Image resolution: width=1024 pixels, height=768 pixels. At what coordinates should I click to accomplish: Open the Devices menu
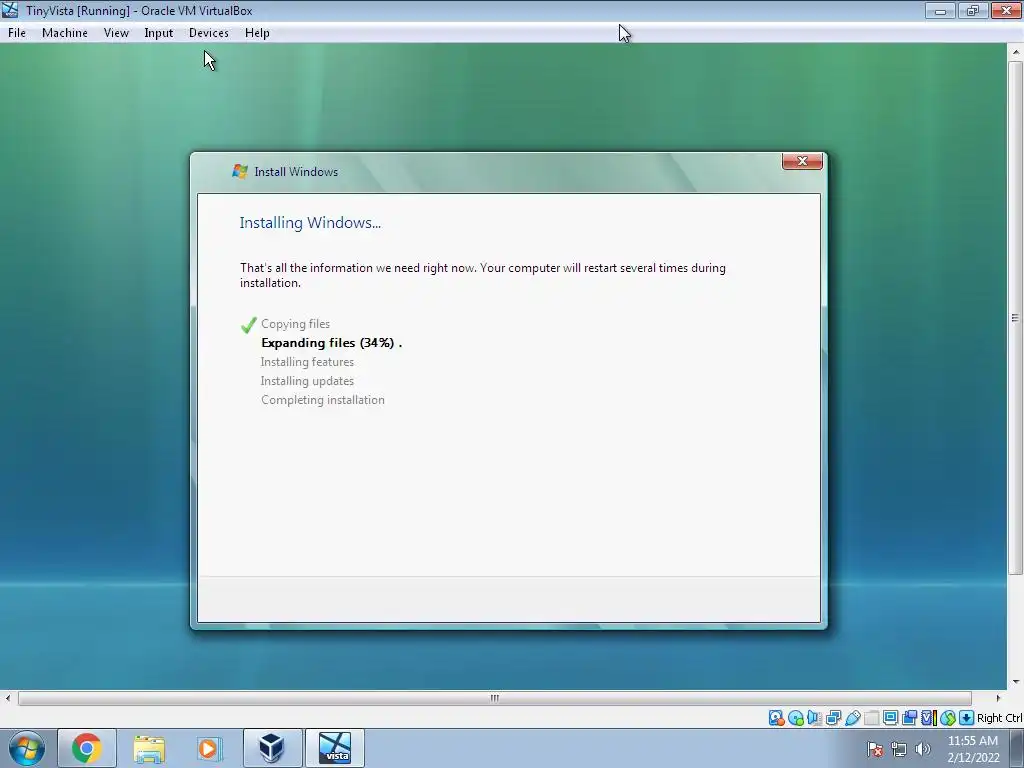[x=209, y=33]
